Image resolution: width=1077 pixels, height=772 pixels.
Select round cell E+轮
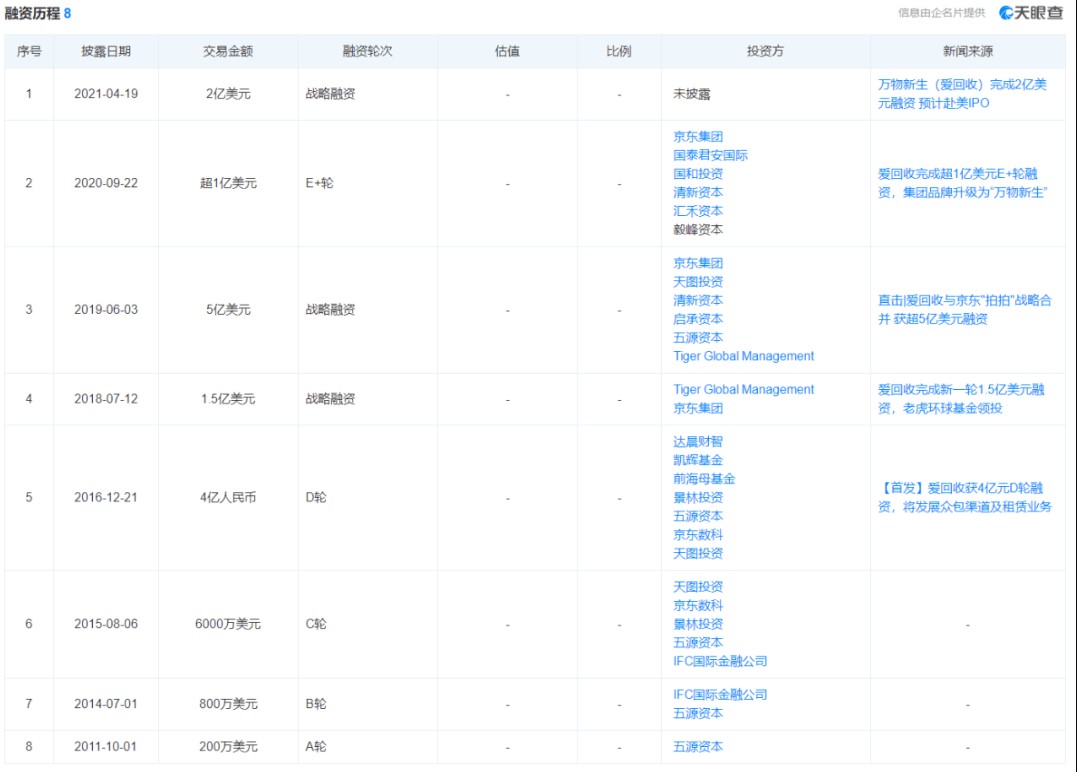click(319, 183)
